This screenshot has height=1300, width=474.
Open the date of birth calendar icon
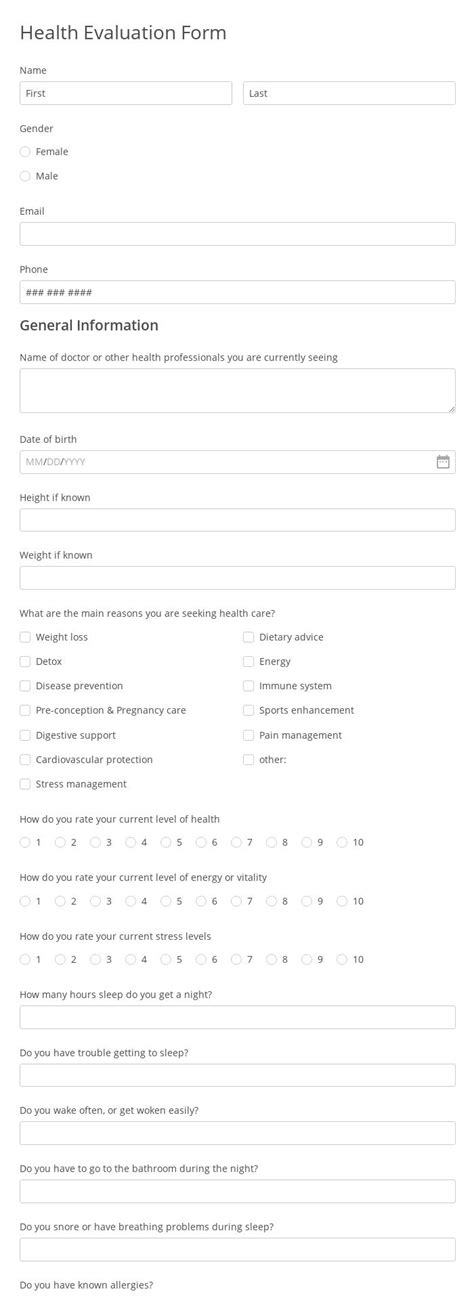click(x=443, y=462)
